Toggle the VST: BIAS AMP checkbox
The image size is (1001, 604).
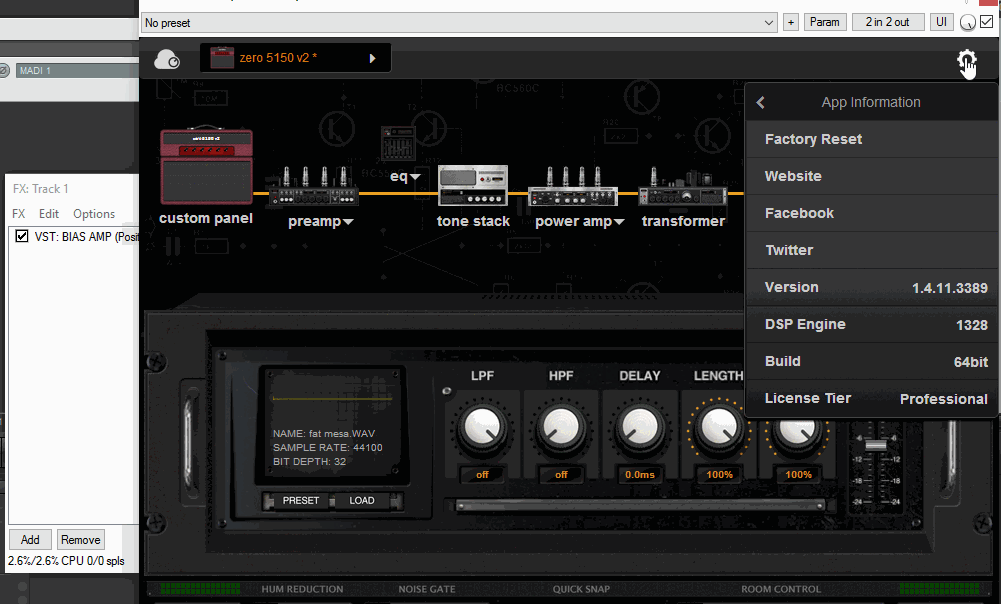[x=22, y=236]
